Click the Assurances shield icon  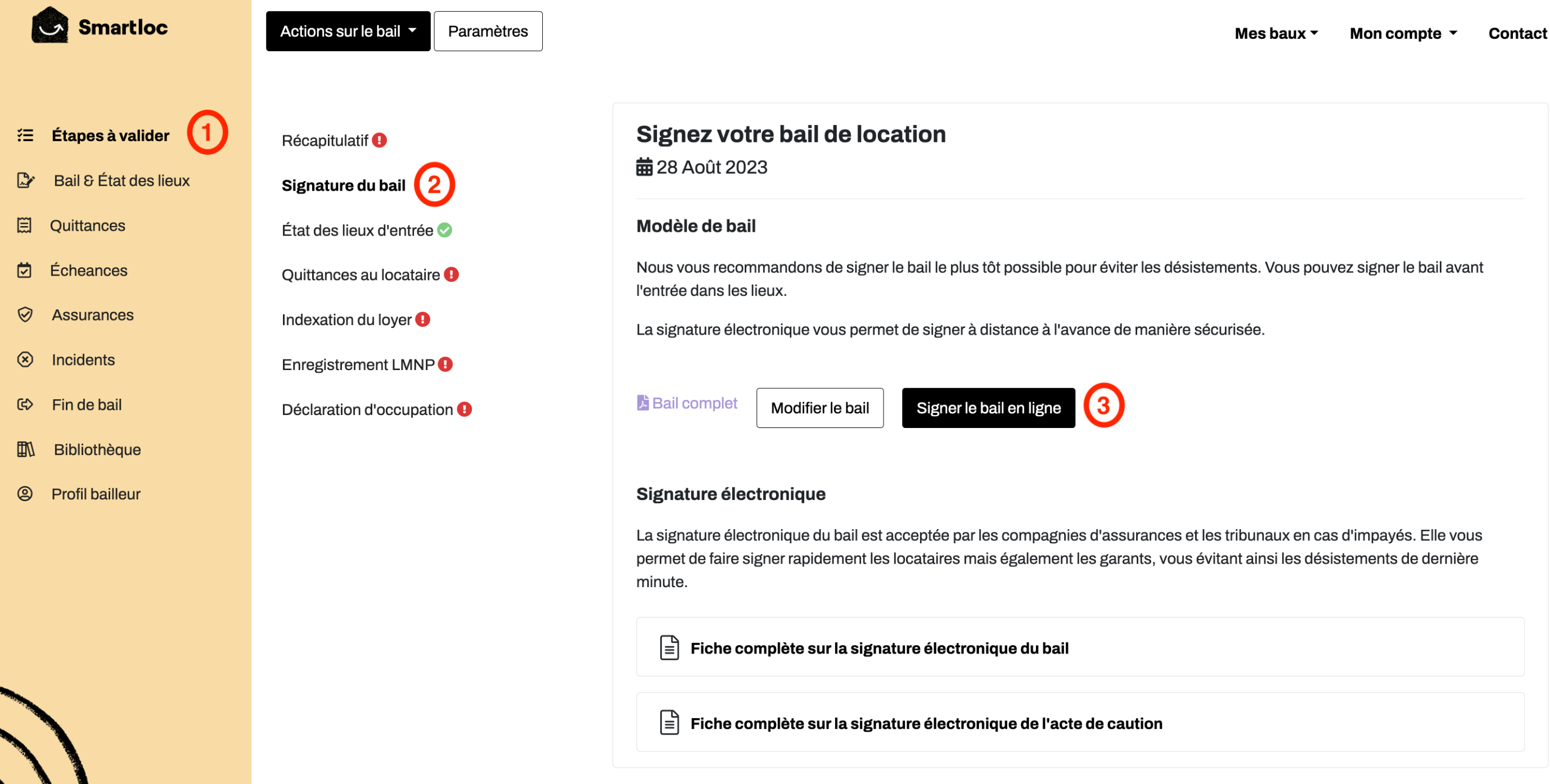[25, 315]
